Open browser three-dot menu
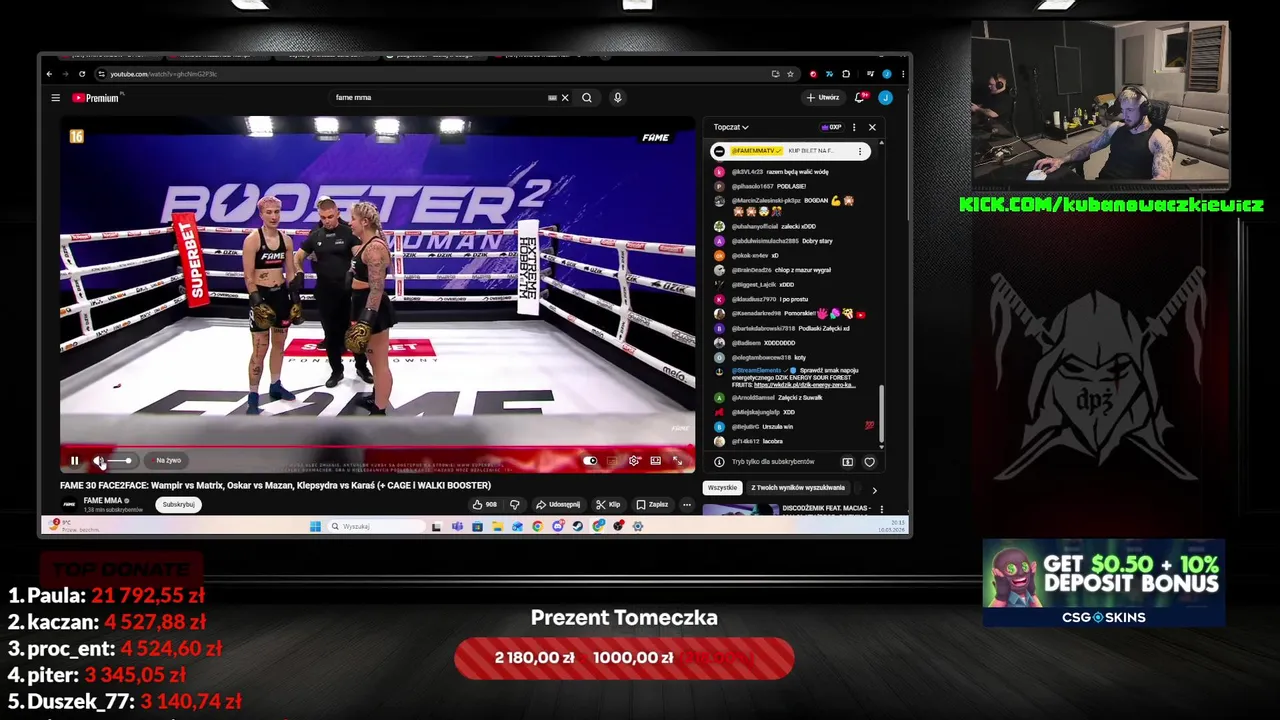 [x=902, y=74]
